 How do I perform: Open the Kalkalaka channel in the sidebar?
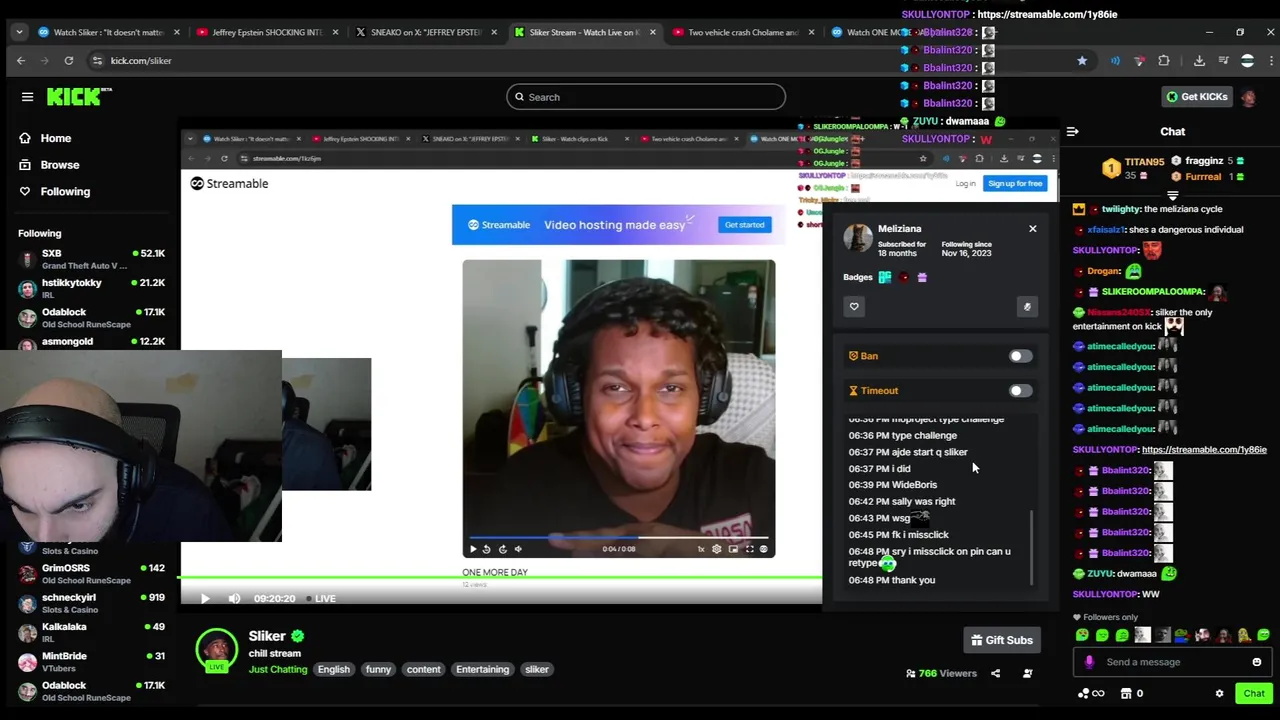(x=90, y=632)
